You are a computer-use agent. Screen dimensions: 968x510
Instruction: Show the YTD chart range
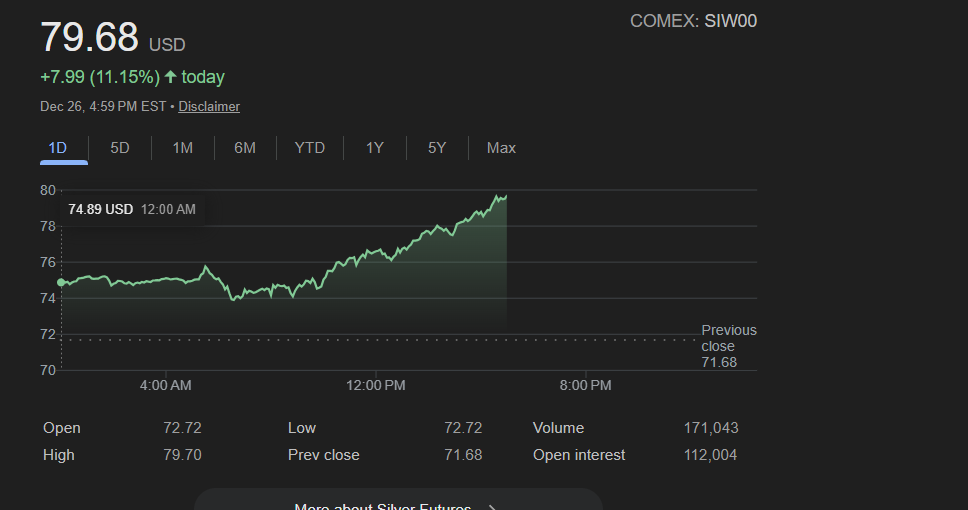[310, 148]
